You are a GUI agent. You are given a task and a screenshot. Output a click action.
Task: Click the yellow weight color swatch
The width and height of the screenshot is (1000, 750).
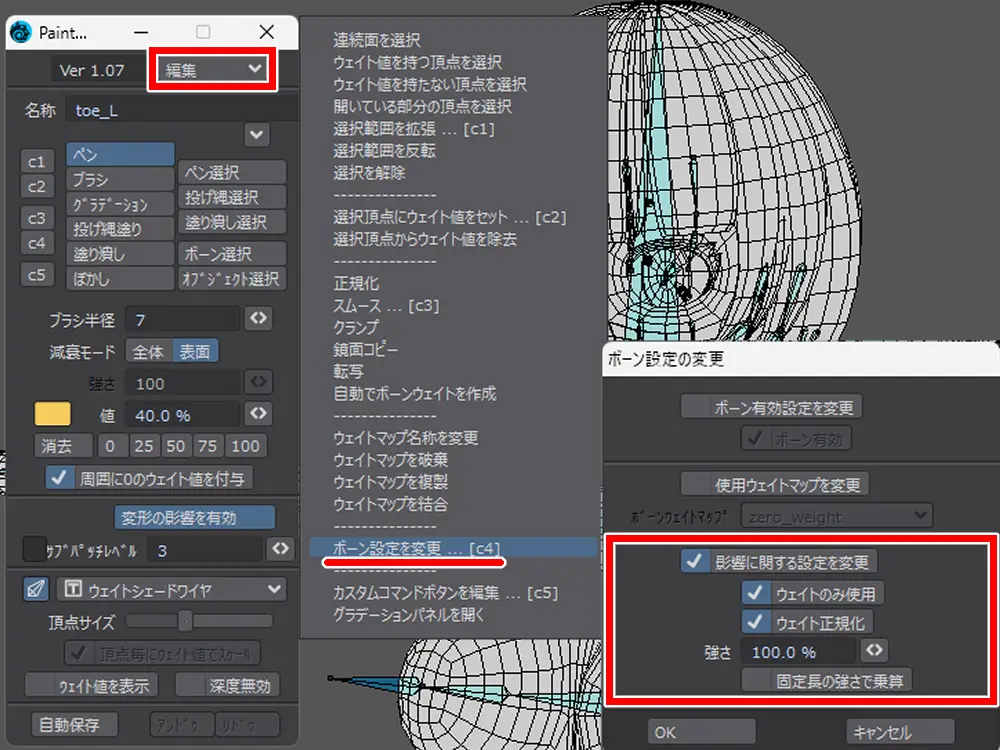click(52, 414)
